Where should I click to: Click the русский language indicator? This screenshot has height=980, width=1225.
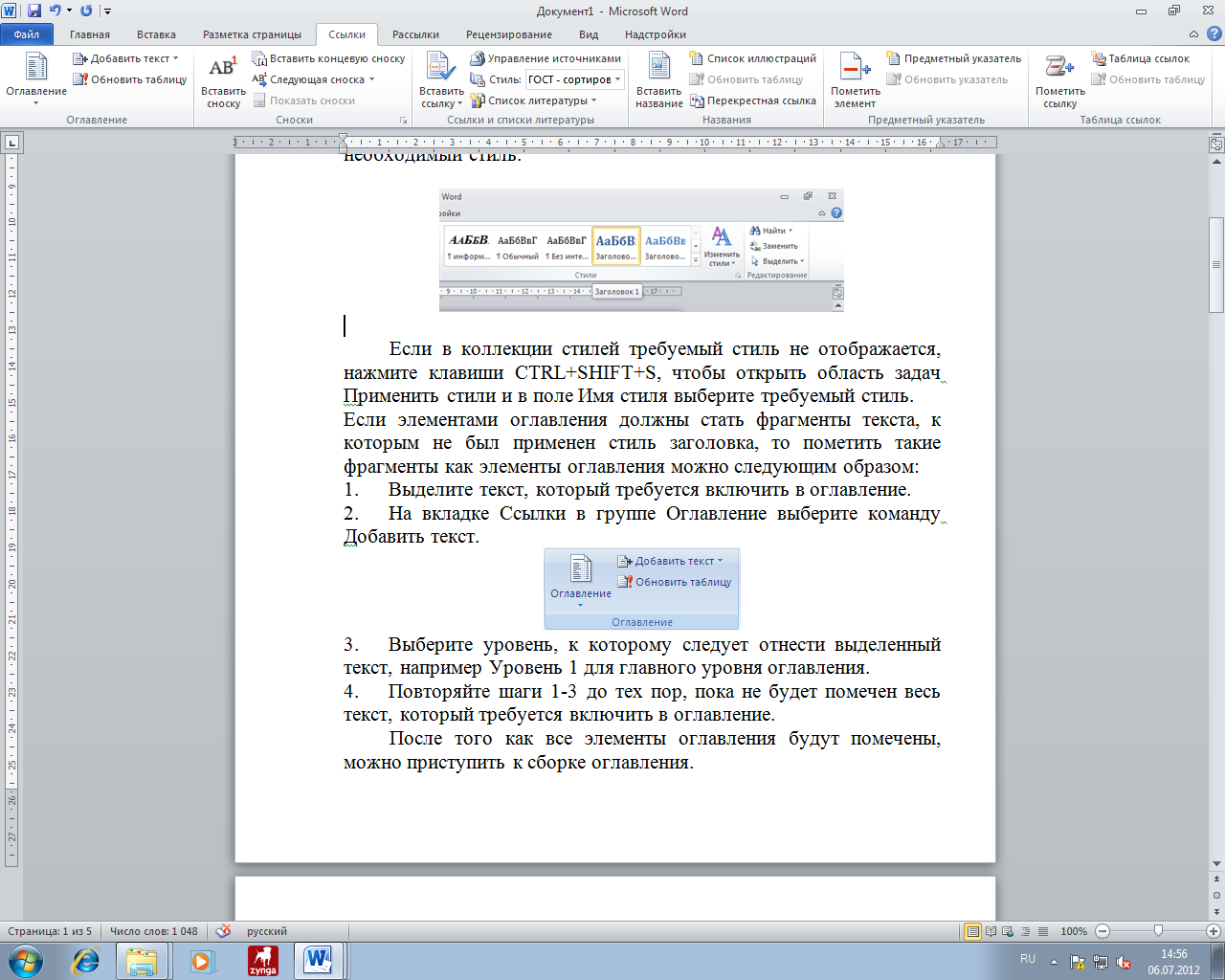click(x=267, y=931)
